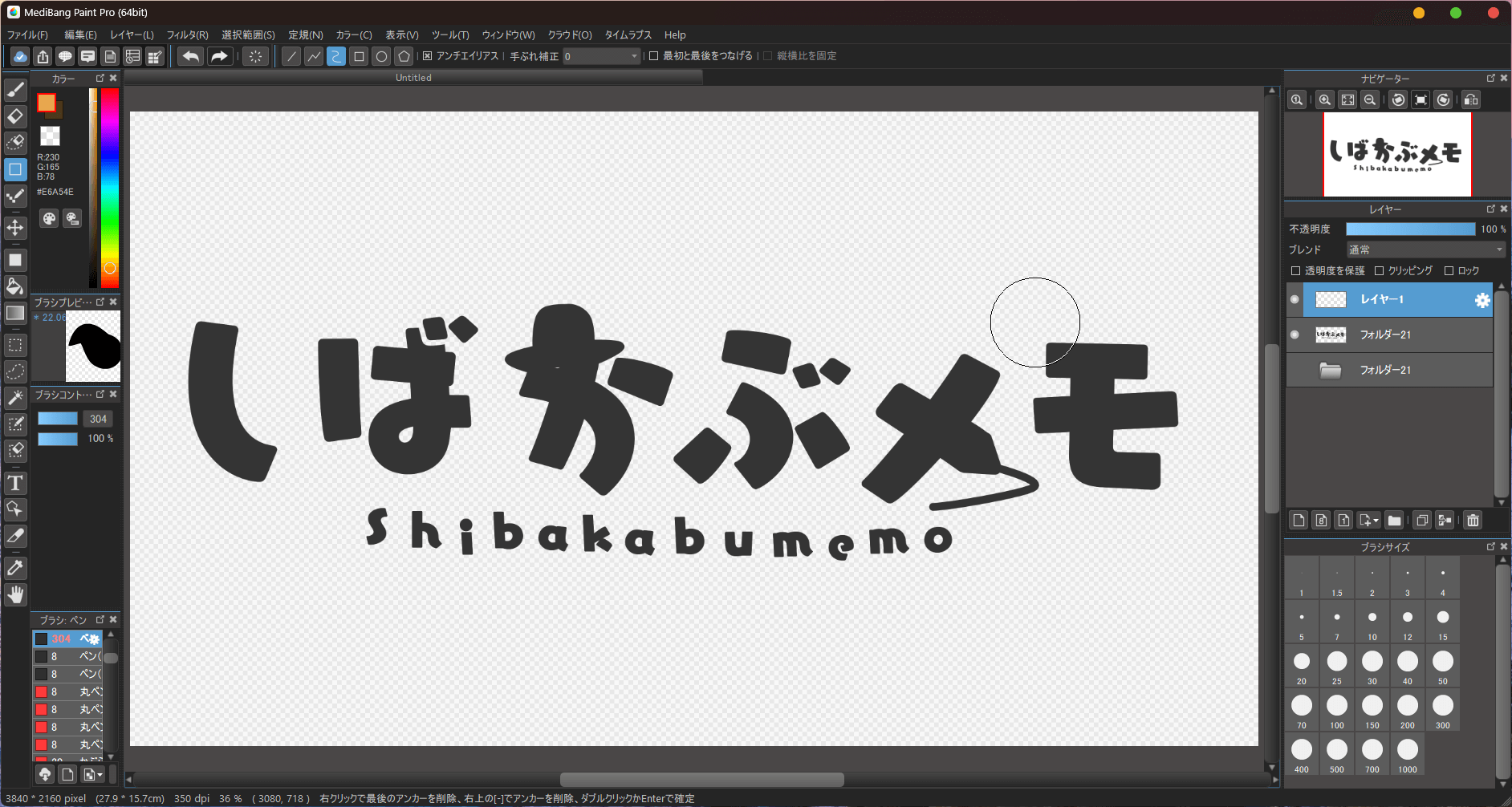Enable ロック checkbox
The height and width of the screenshot is (807, 1512).
click(1449, 271)
